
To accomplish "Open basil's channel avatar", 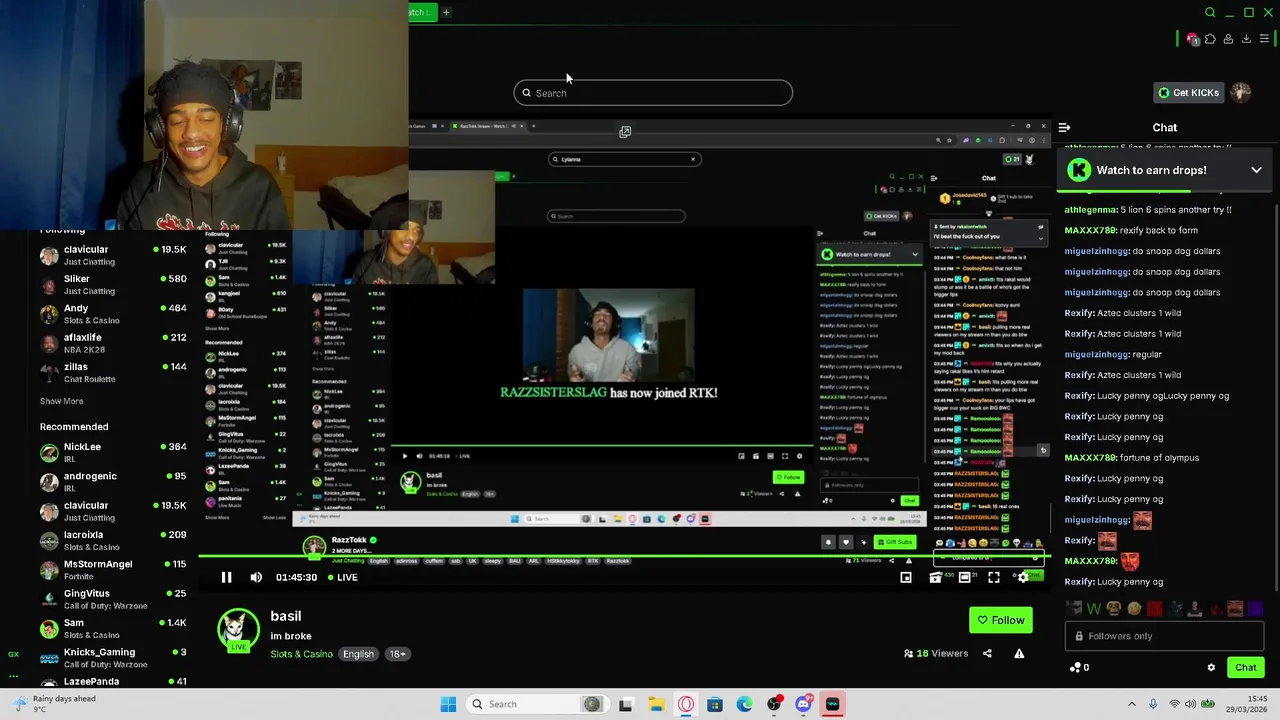I will [x=238, y=629].
